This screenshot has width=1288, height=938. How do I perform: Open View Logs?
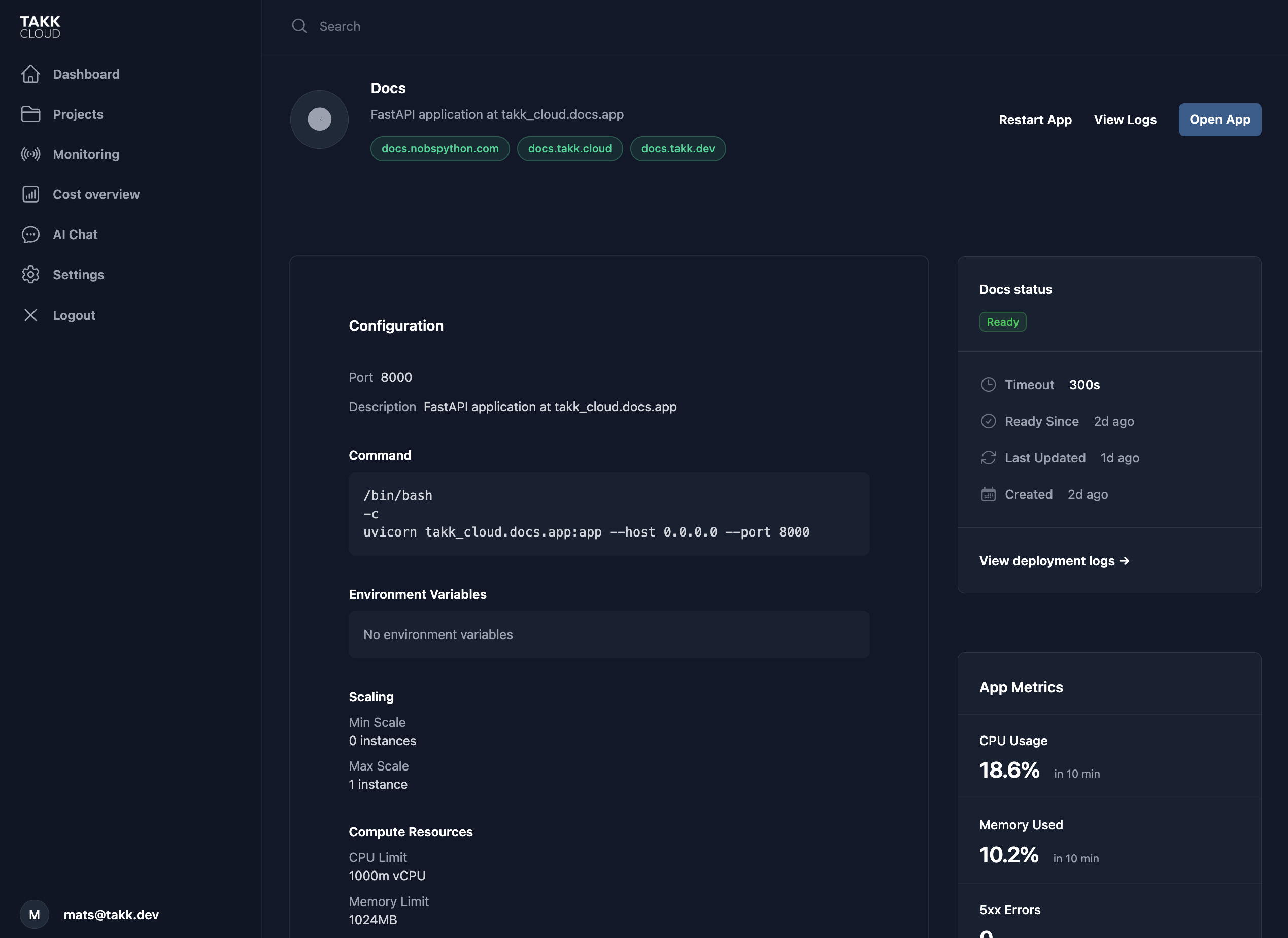(x=1125, y=119)
